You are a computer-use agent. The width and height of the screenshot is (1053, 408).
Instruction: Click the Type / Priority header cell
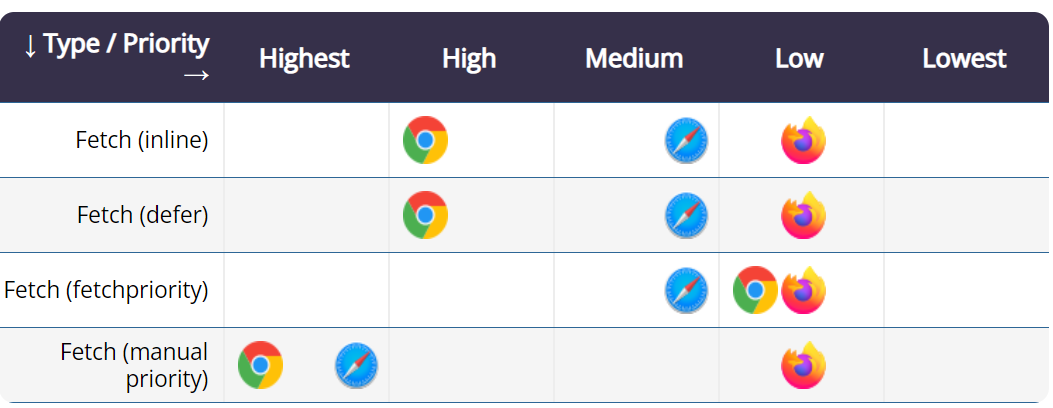click(x=115, y=58)
